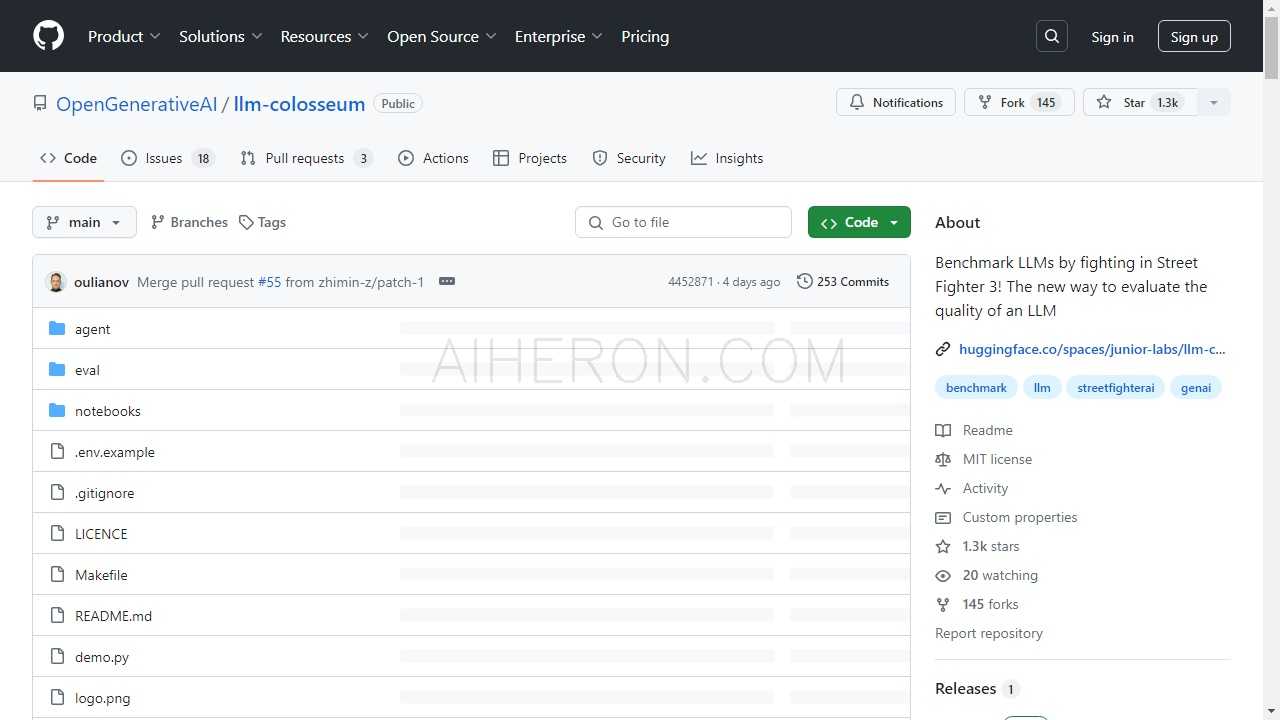Screen dimensions: 1280x720
Task: Click the notebooks folder icon
Action: click(x=57, y=411)
